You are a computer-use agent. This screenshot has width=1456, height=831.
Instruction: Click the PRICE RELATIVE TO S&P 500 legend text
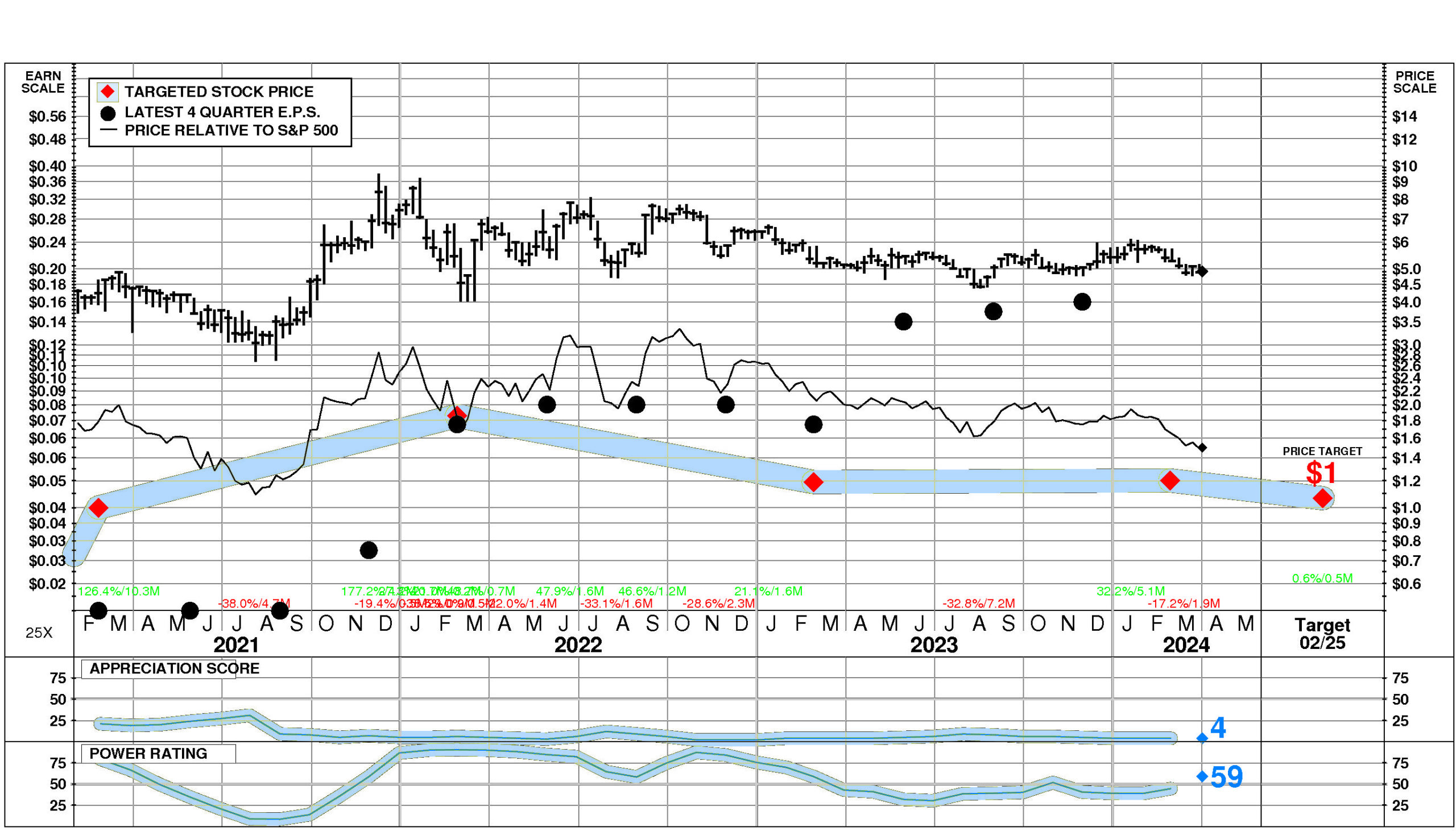click(x=231, y=131)
